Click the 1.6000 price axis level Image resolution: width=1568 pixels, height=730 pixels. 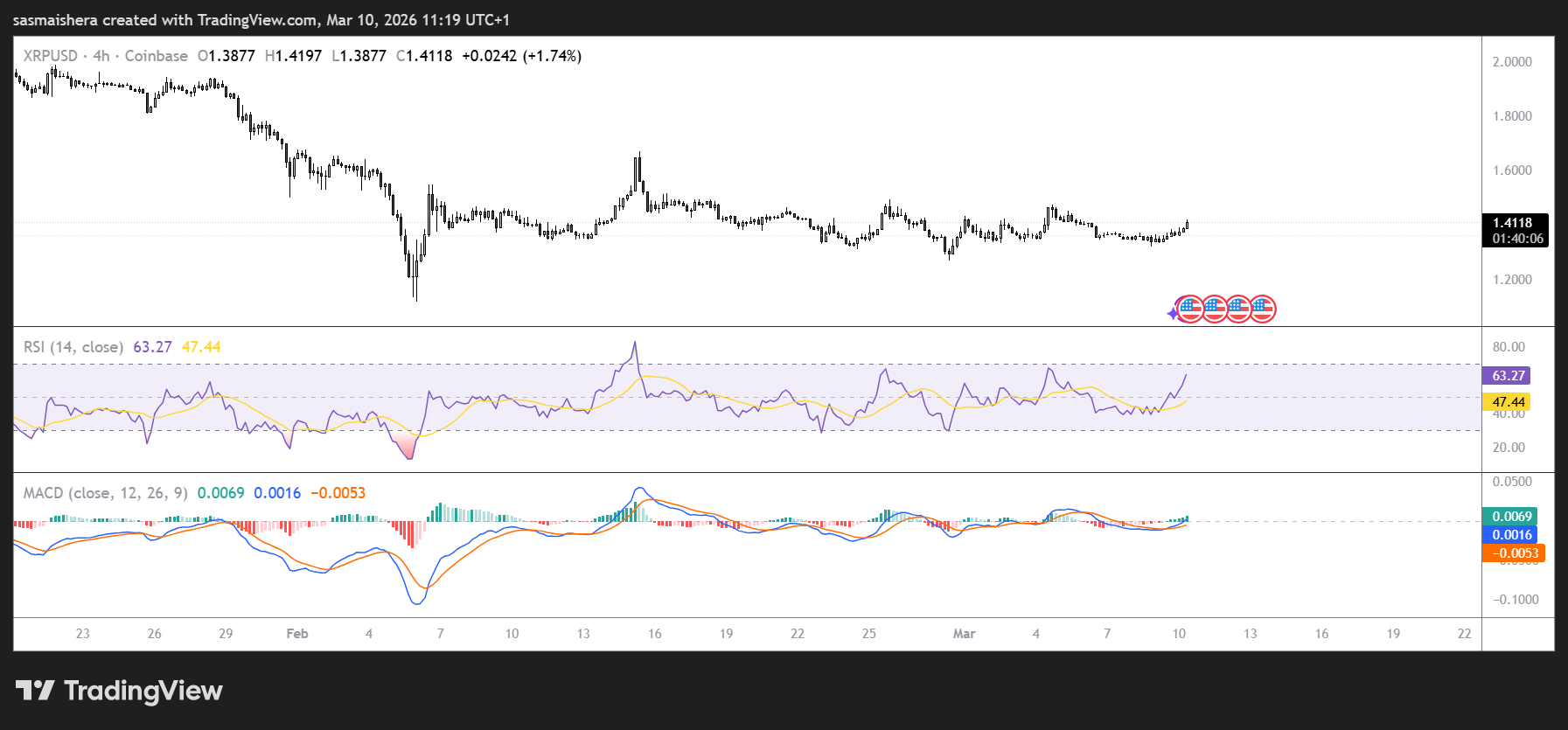[1512, 170]
